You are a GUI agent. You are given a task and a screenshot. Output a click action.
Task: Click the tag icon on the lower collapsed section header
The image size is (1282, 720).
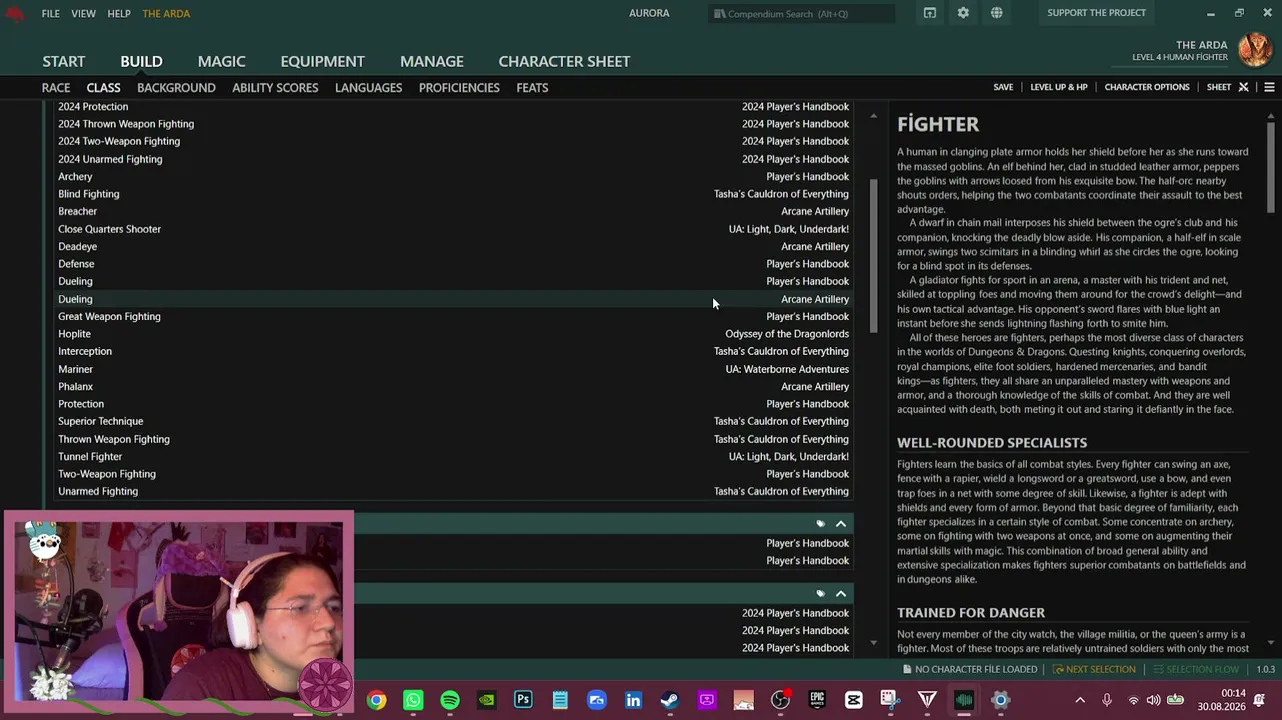pyautogui.click(x=820, y=594)
